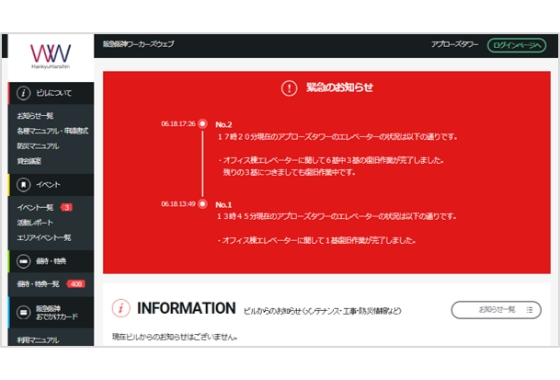The image size is (560, 380).
Task: Click the 06.18.17:26 timestamp
Action: coord(178,124)
